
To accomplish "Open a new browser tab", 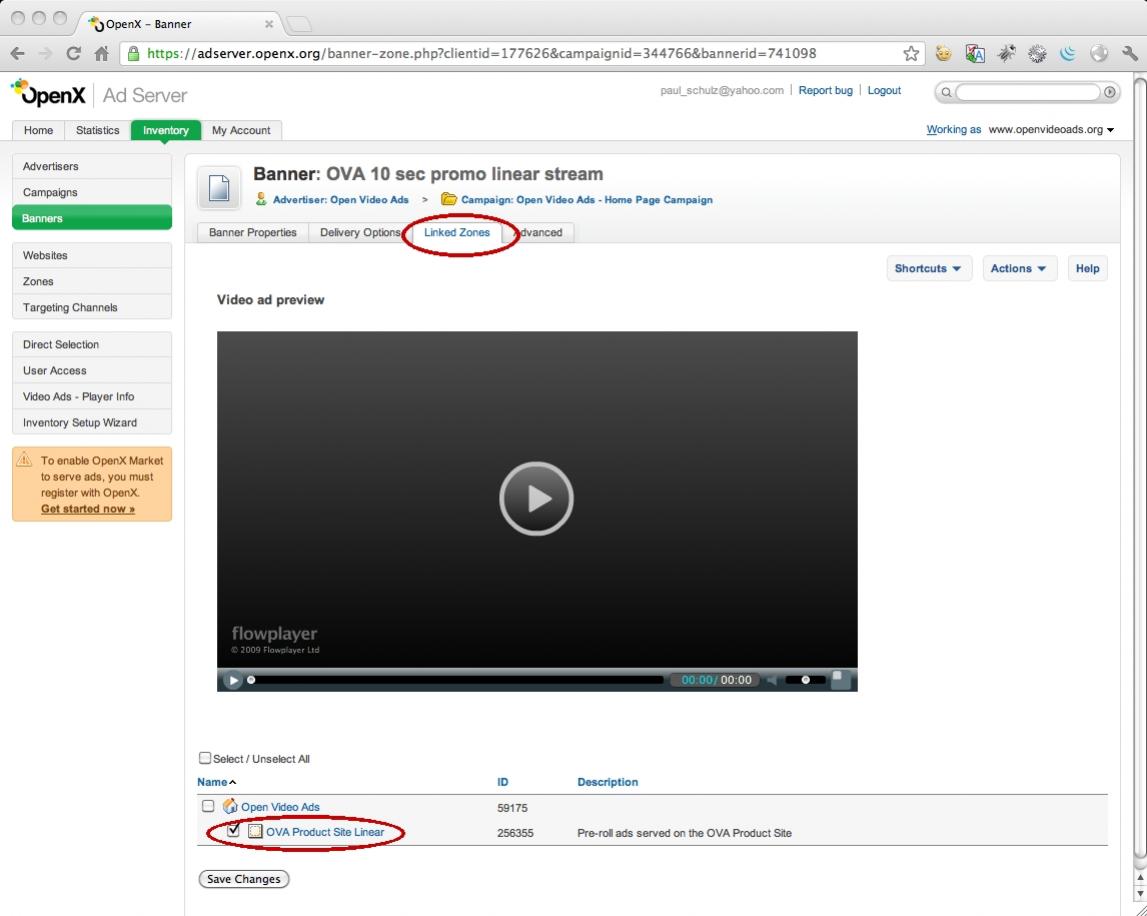I will 298,24.
